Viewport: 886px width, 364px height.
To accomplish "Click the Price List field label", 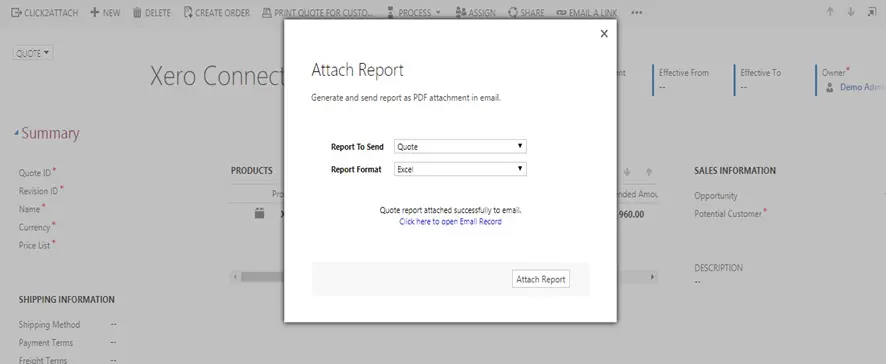I will coord(34,245).
